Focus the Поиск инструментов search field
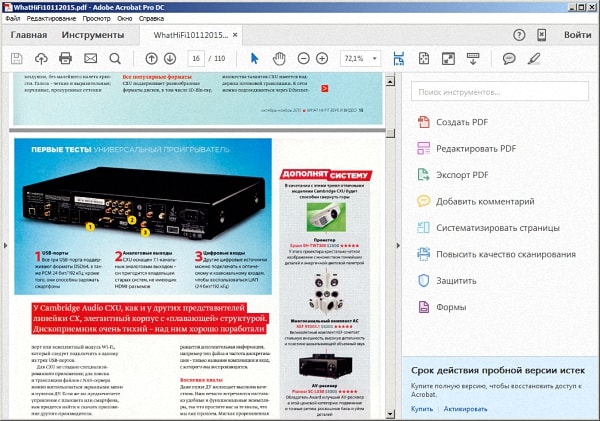600x421 pixels. [500, 91]
